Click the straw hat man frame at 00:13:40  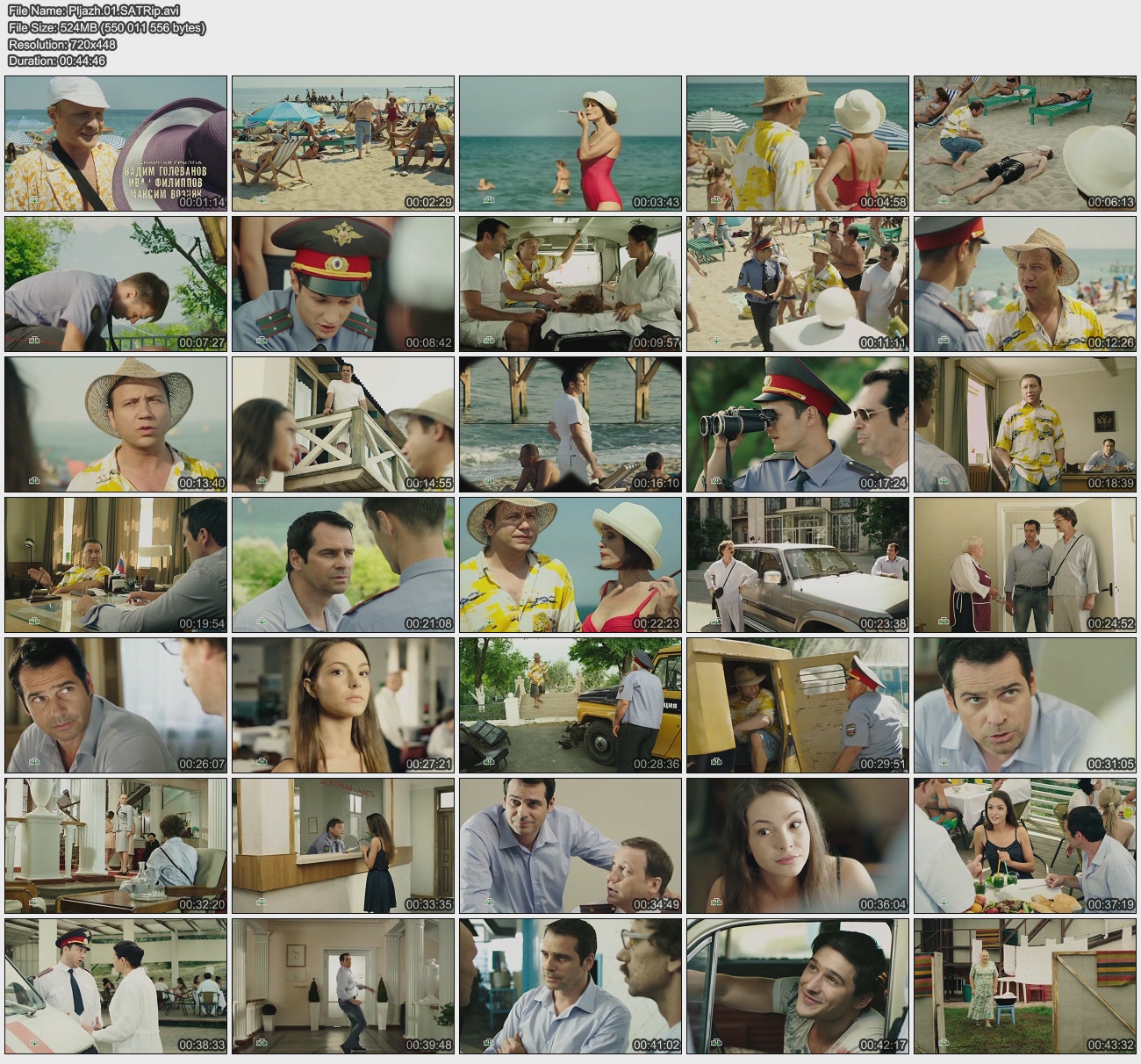[116, 424]
